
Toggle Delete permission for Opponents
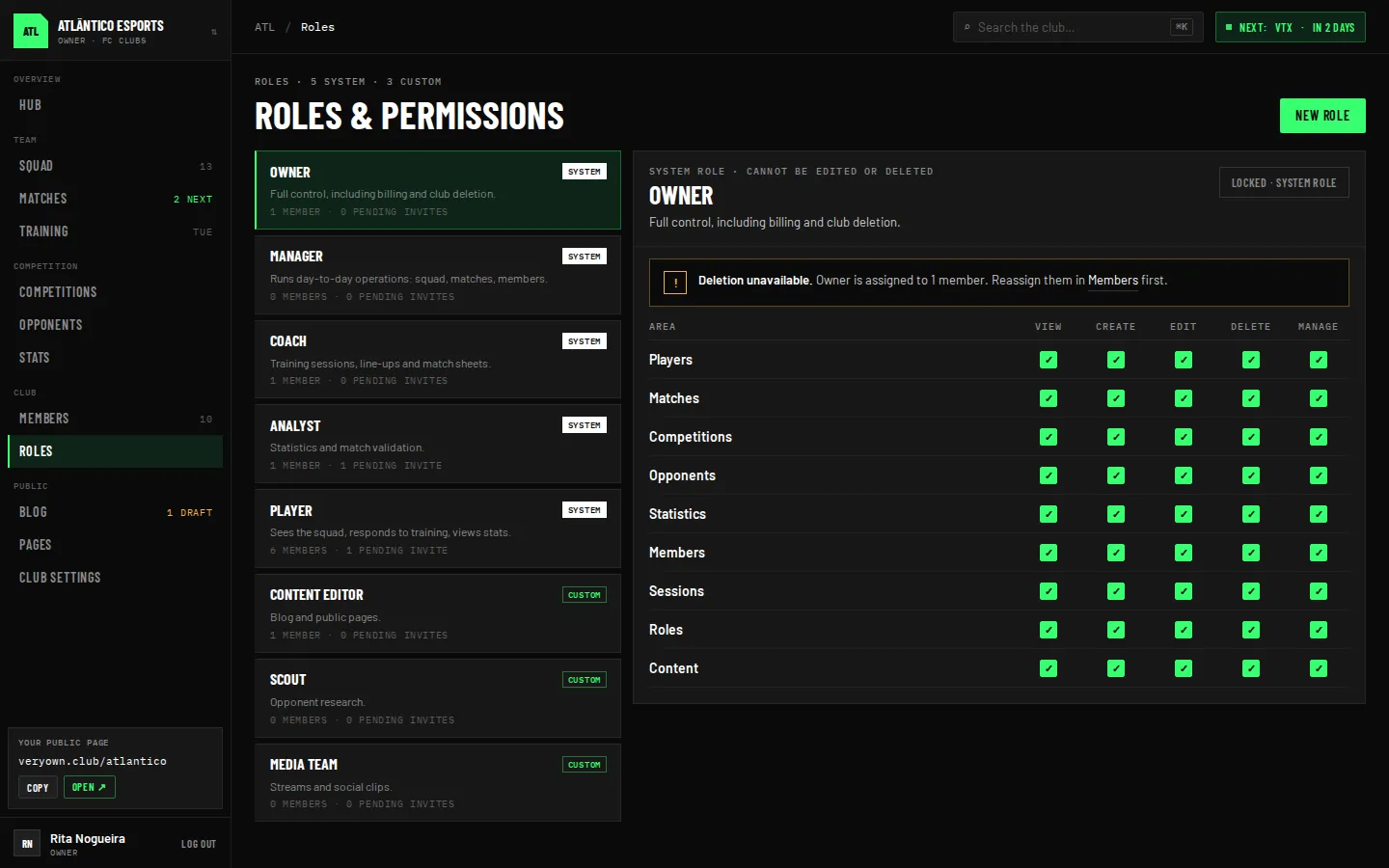pos(1251,475)
